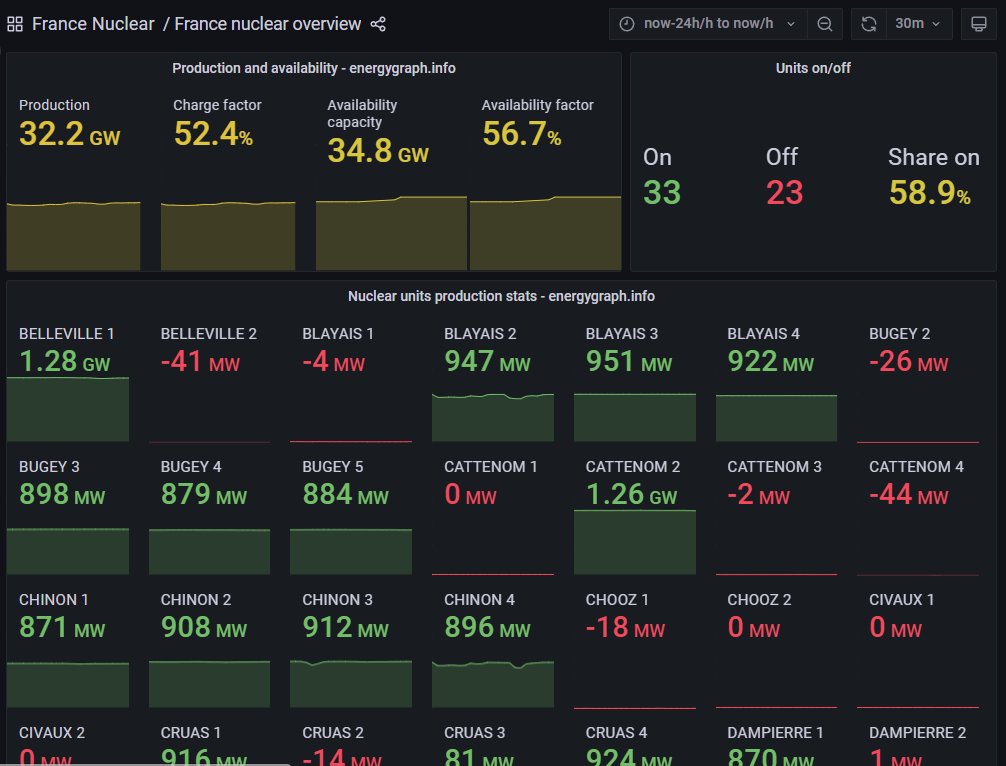Click the CRUAS 4 label
1006x766 pixels.
(x=617, y=733)
